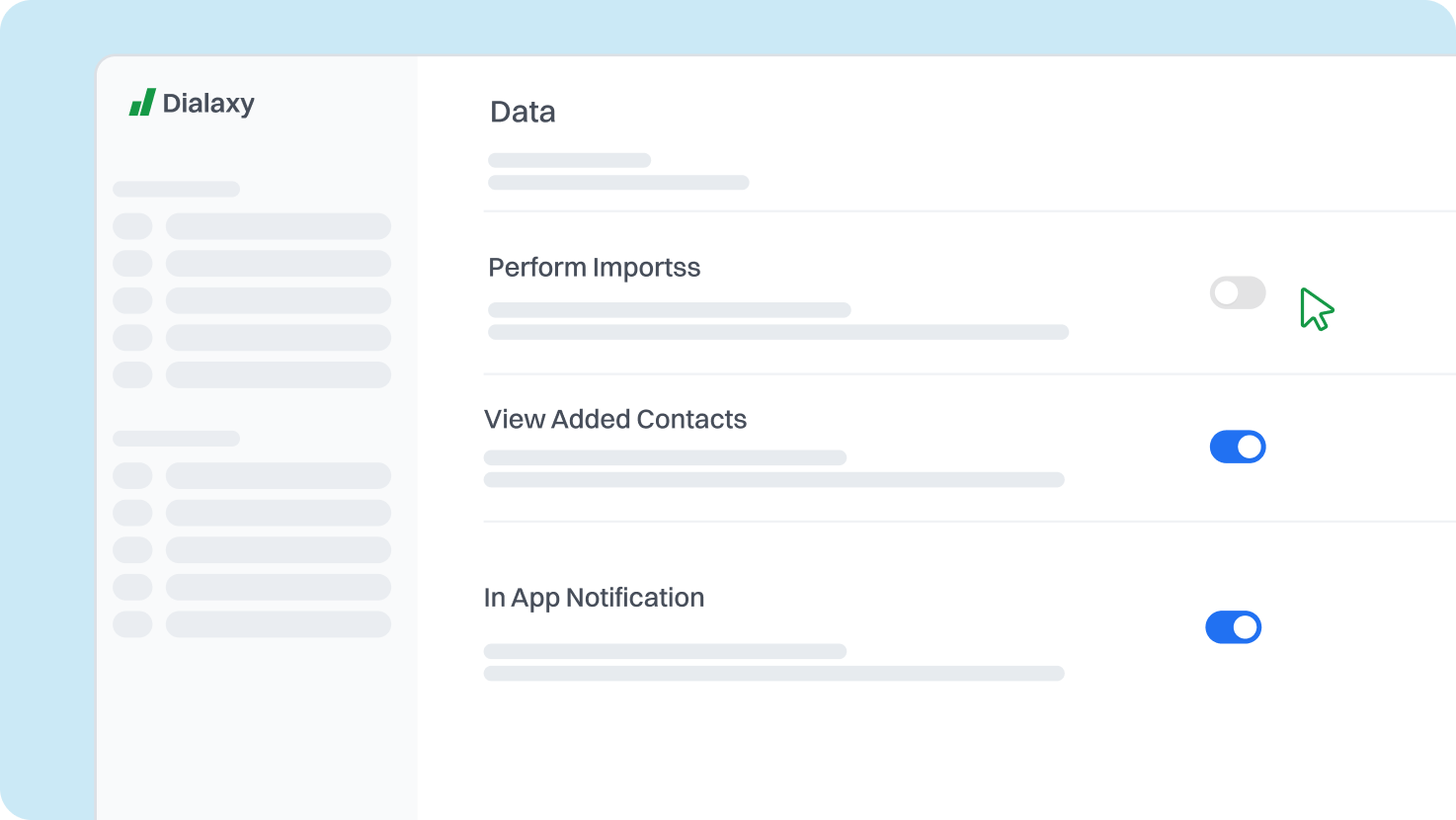This screenshot has height=820, width=1456.
Task: Disable the View Added Contacts toggle
Action: [x=1238, y=447]
